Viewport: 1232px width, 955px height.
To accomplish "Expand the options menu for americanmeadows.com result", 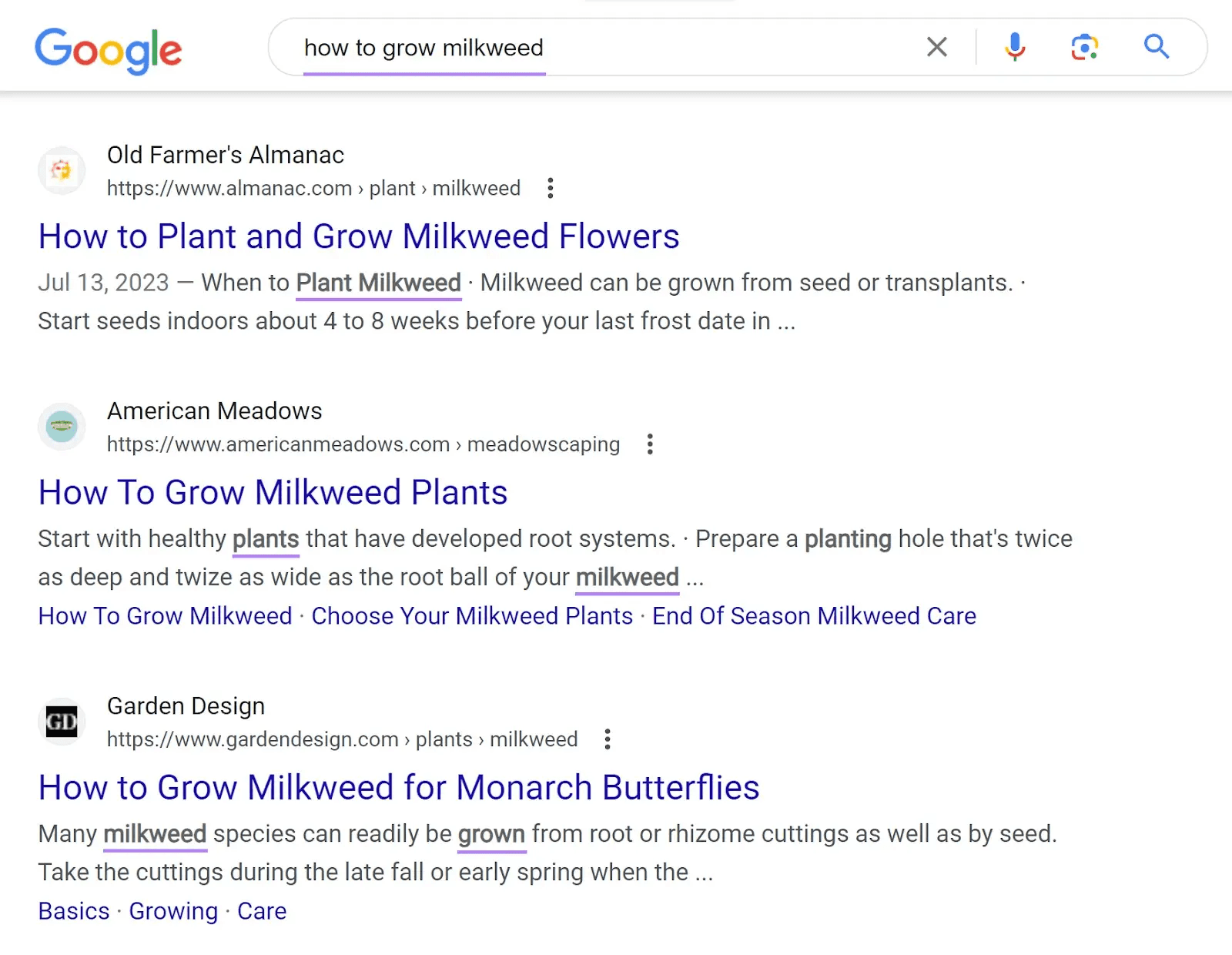I will point(650,444).
